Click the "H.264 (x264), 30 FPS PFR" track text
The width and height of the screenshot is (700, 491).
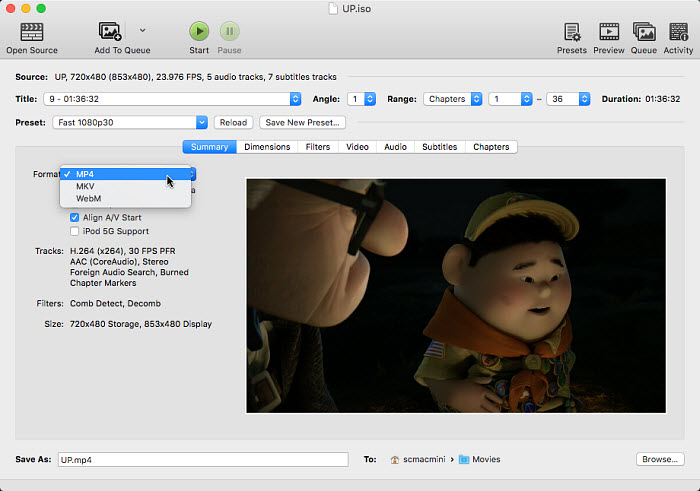pos(122,251)
